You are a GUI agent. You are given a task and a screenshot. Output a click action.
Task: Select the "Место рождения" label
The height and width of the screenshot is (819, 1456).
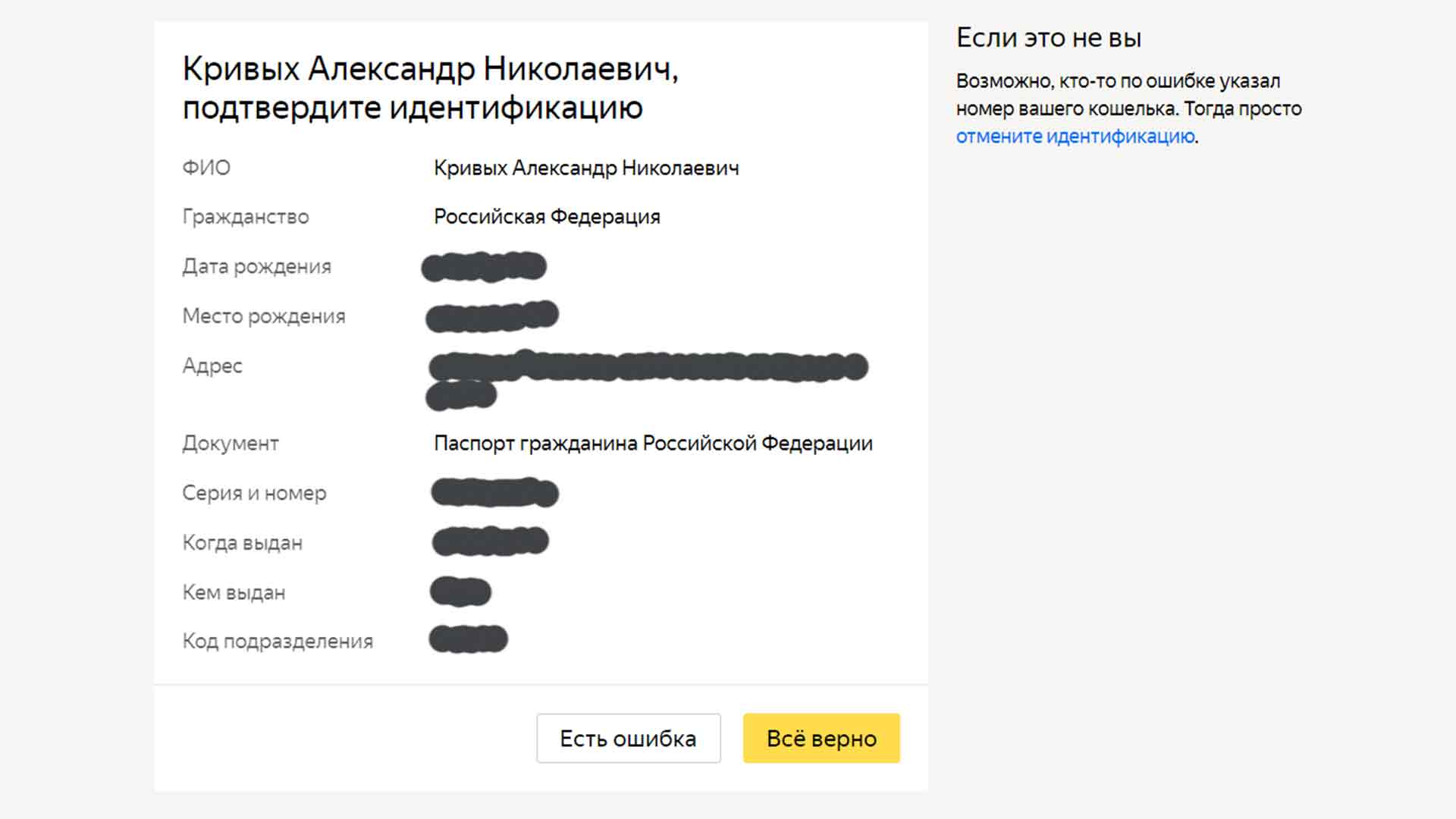(x=264, y=316)
